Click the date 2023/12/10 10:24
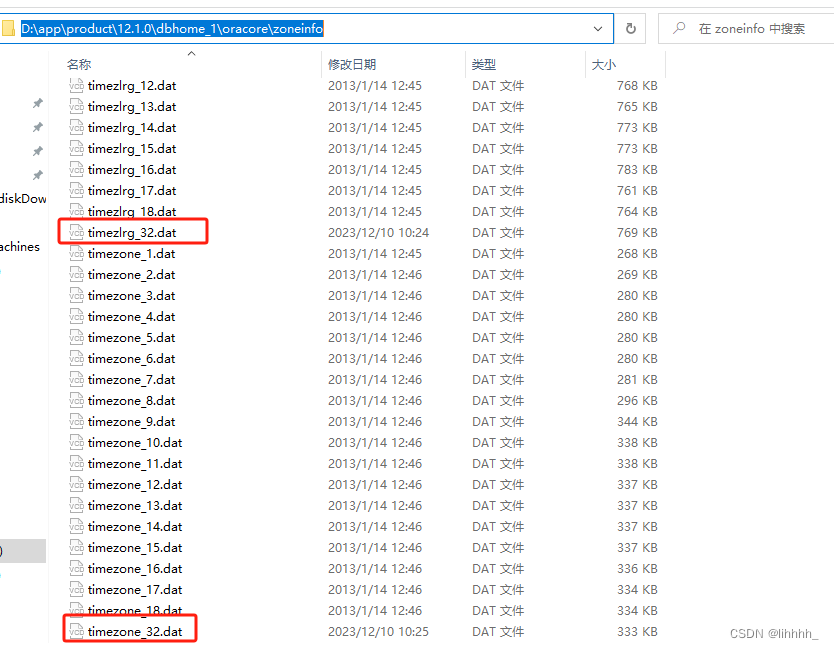The width and height of the screenshot is (834, 649). (x=378, y=232)
